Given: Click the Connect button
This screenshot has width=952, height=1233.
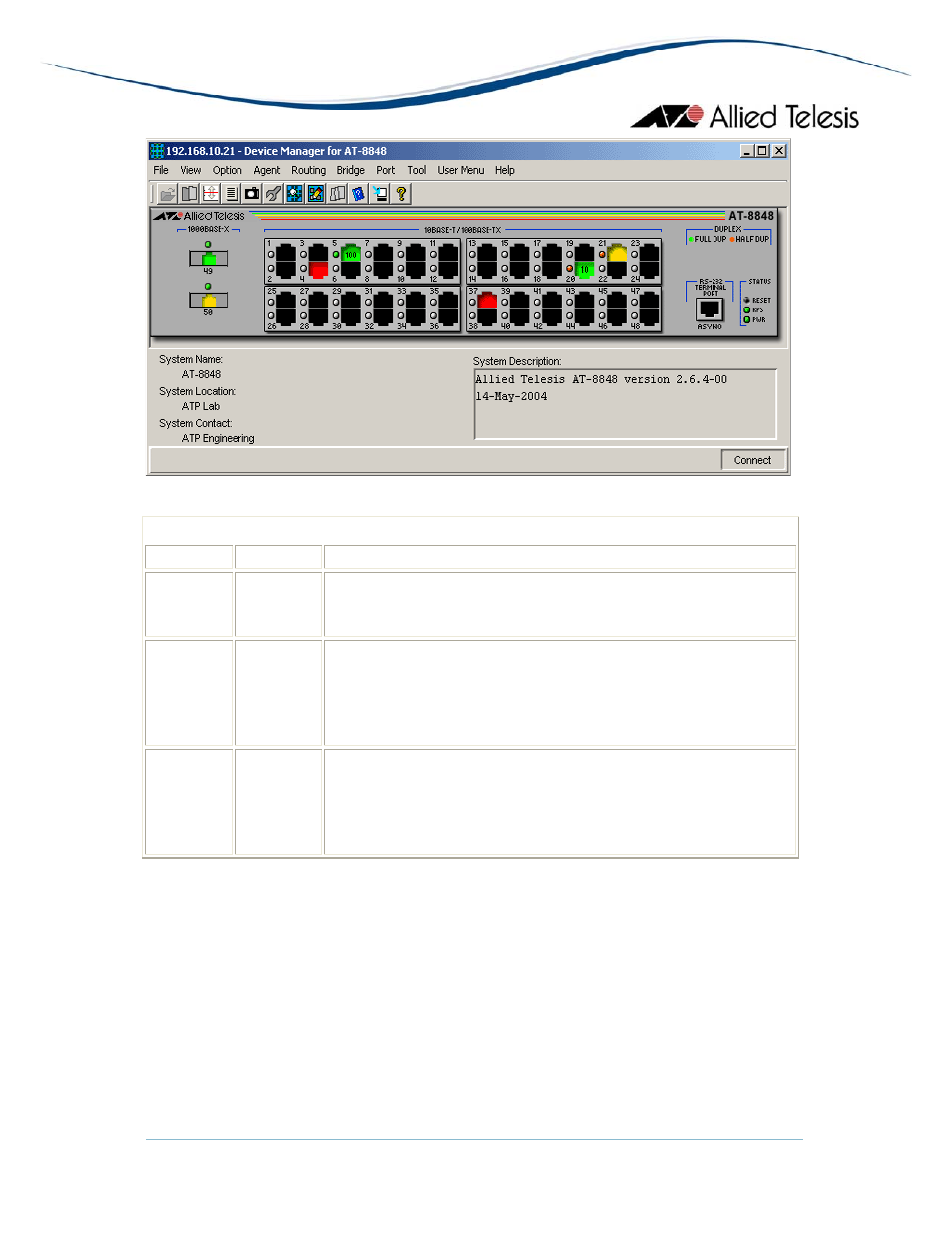Looking at the screenshot, I should pos(753,460).
